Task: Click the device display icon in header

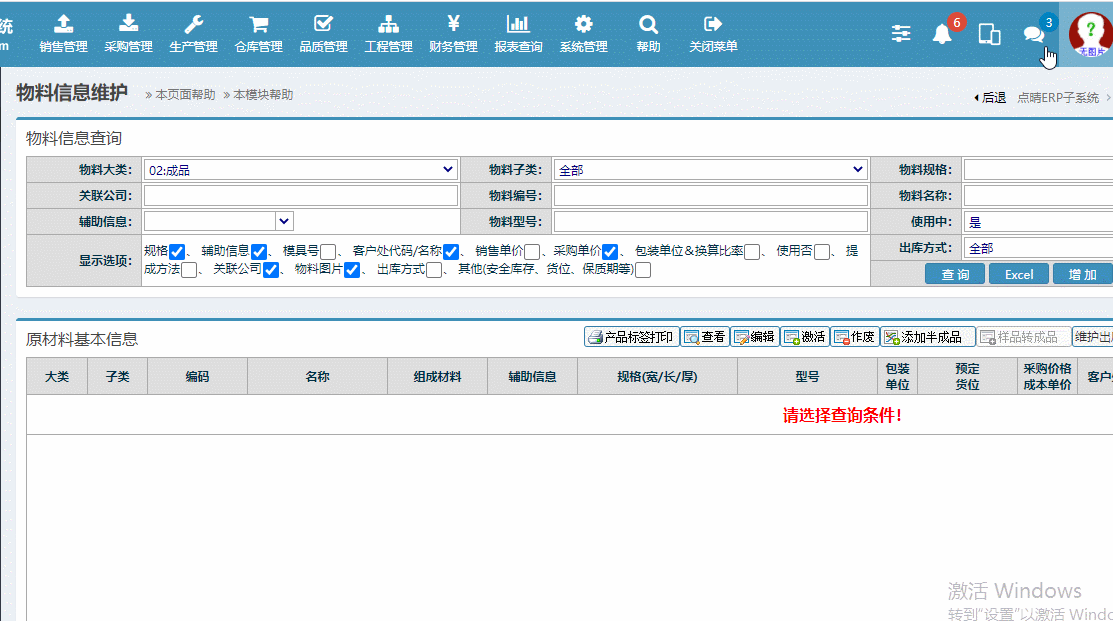Action: click(x=989, y=34)
